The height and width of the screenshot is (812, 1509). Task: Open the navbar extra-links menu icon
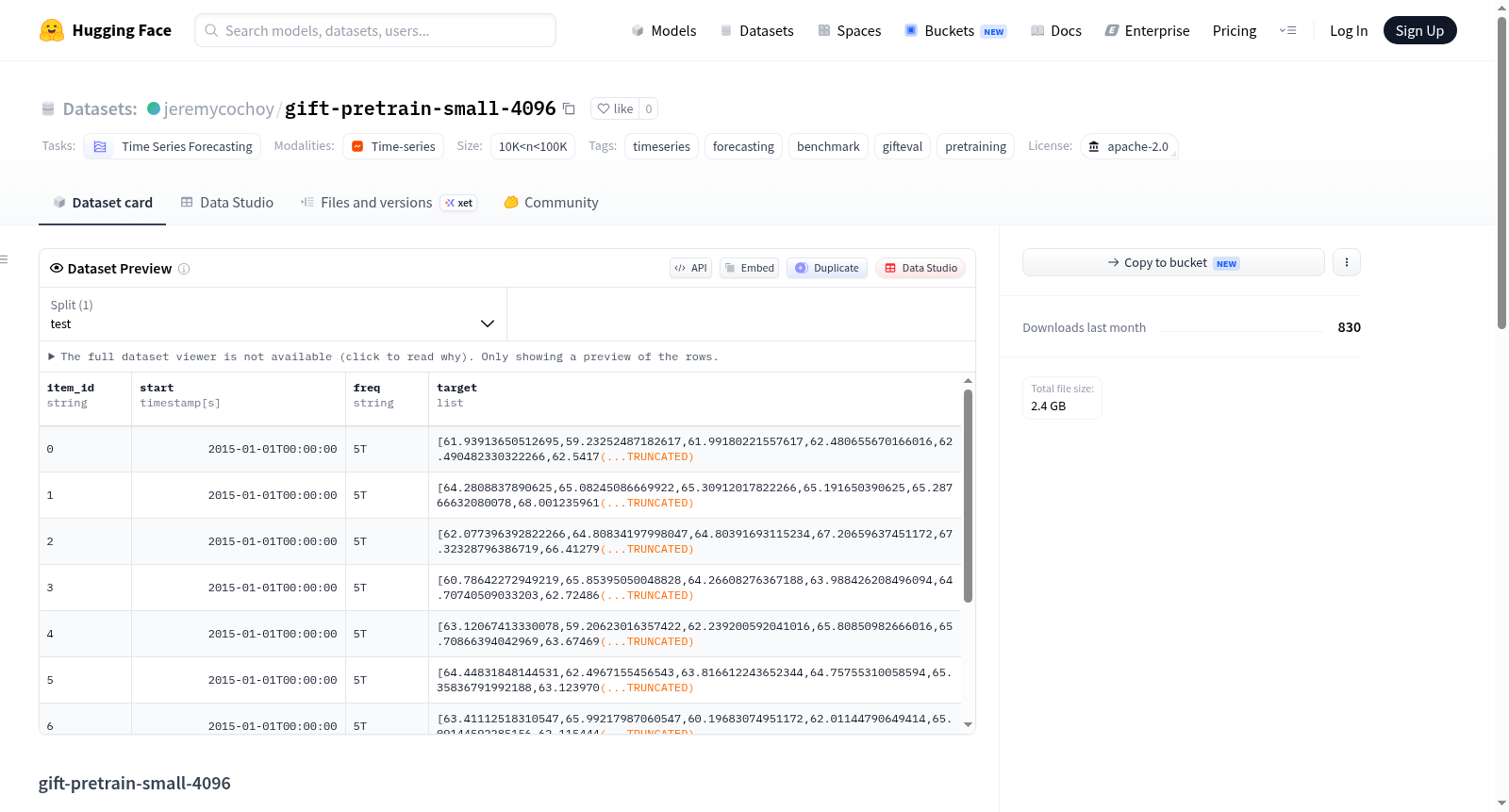point(1287,30)
